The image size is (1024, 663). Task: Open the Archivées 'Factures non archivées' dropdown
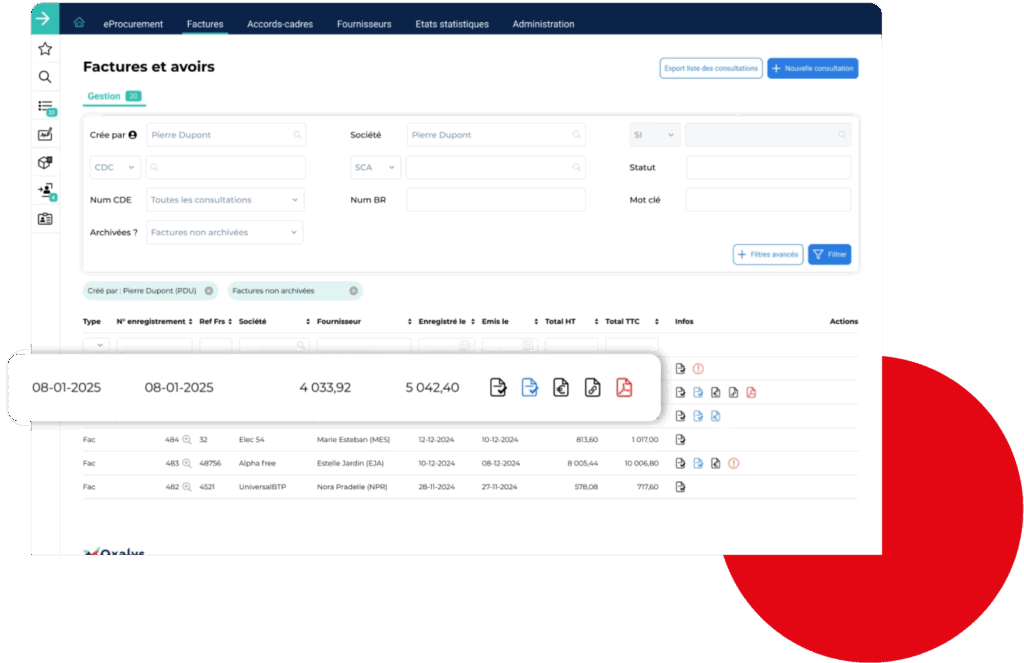pyautogui.click(x=224, y=232)
